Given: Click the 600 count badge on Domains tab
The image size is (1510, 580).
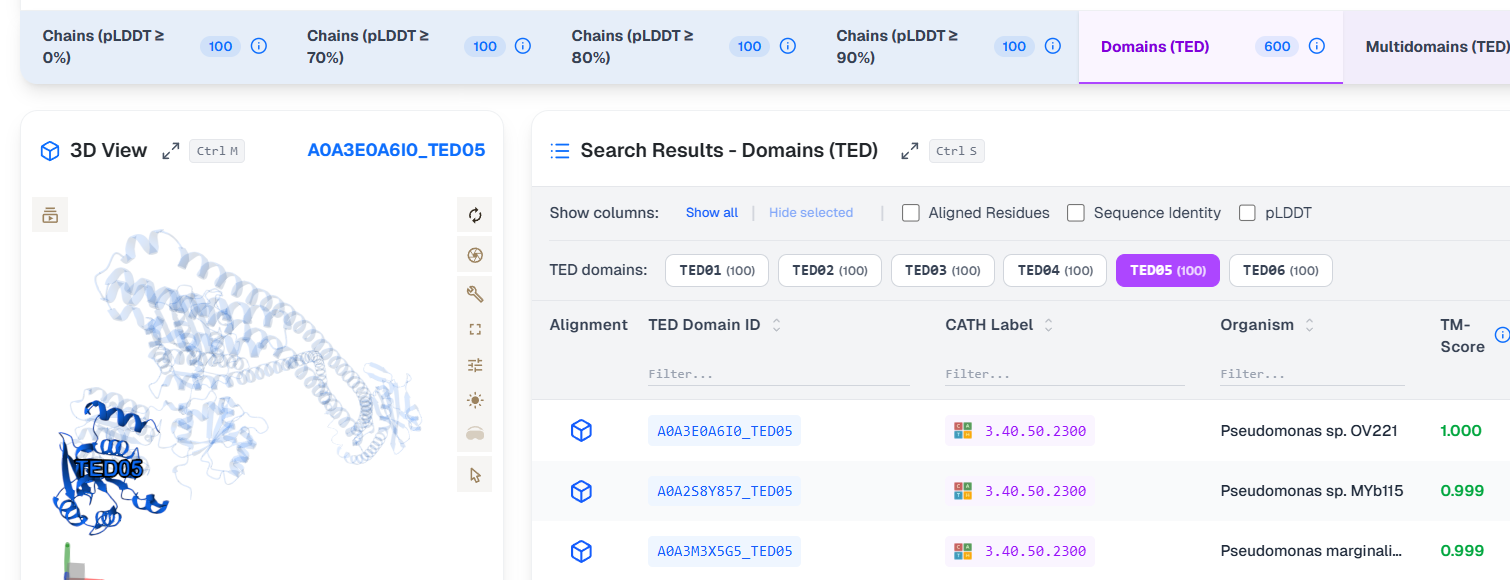Looking at the screenshot, I should tap(1277, 46).
